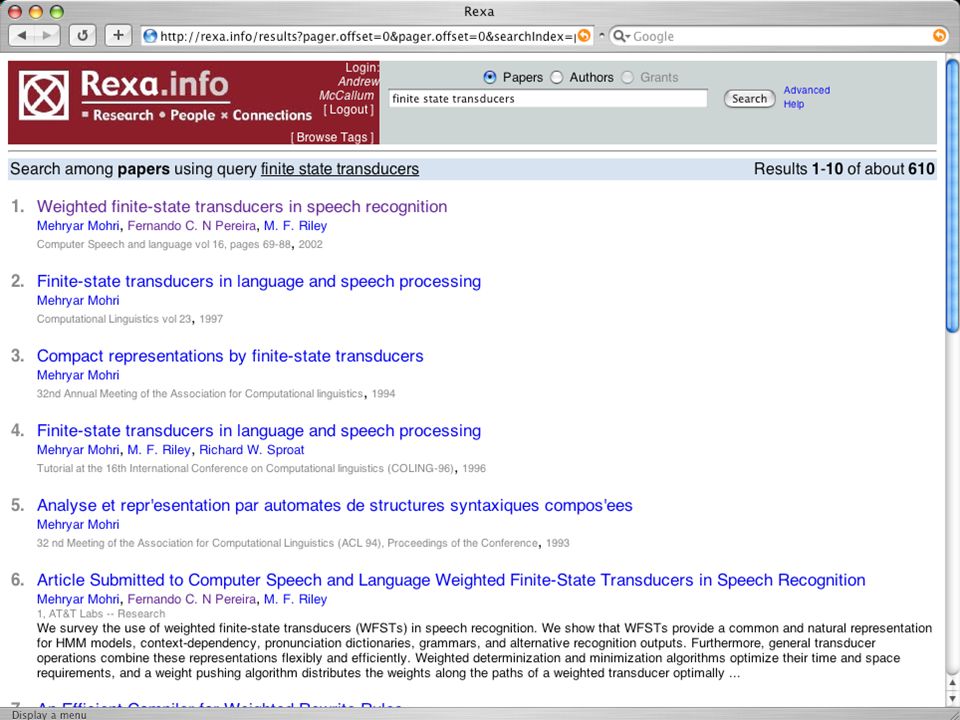Click the text 1, AT&T Labs -- Research

click(101, 613)
